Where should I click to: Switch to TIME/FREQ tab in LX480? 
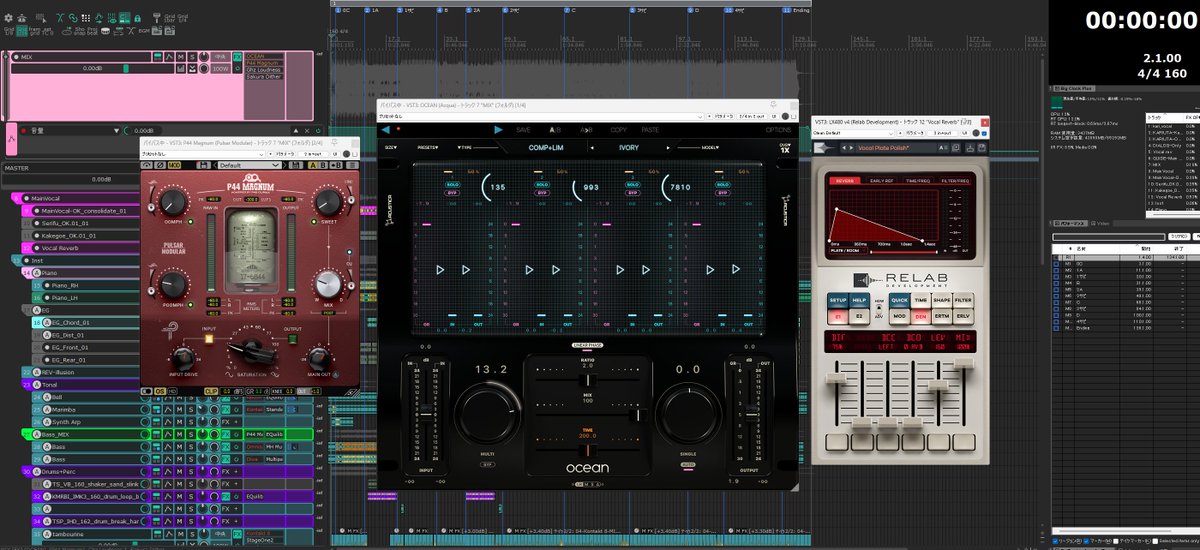[x=918, y=180]
